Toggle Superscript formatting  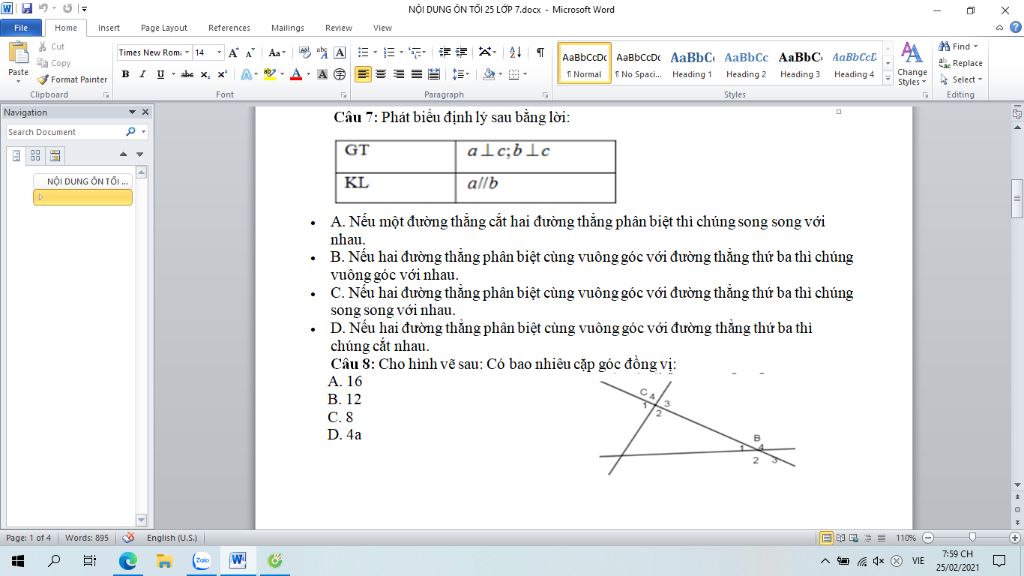click(x=222, y=74)
